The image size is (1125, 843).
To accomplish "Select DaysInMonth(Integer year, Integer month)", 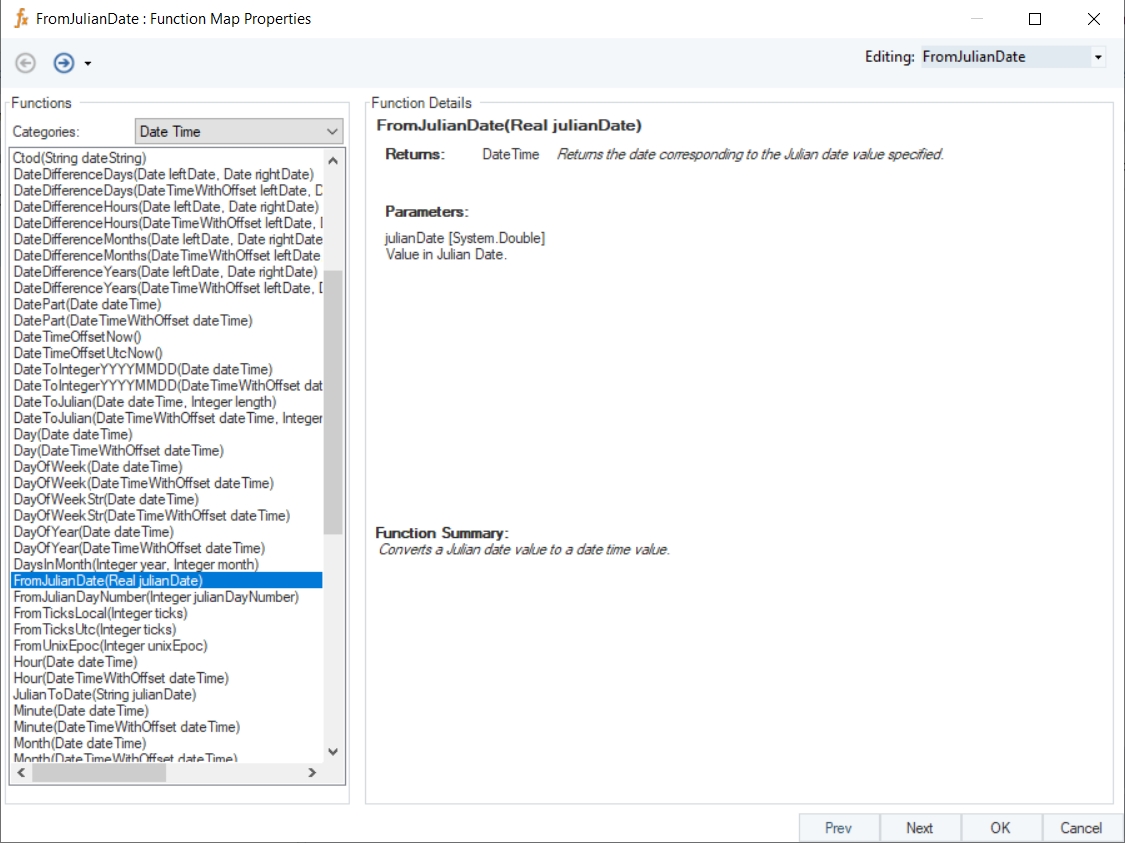I will coord(136,564).
